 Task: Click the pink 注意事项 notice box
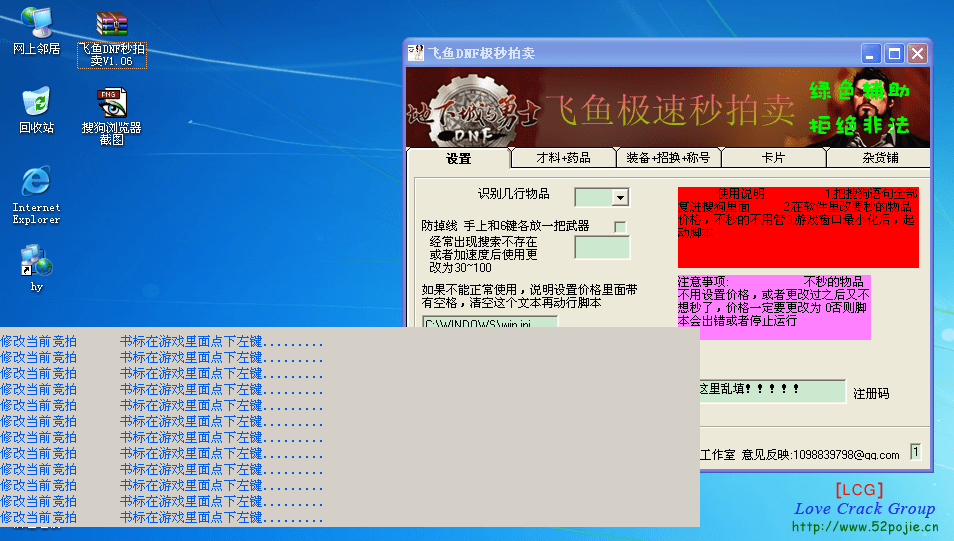pos(774,307)
